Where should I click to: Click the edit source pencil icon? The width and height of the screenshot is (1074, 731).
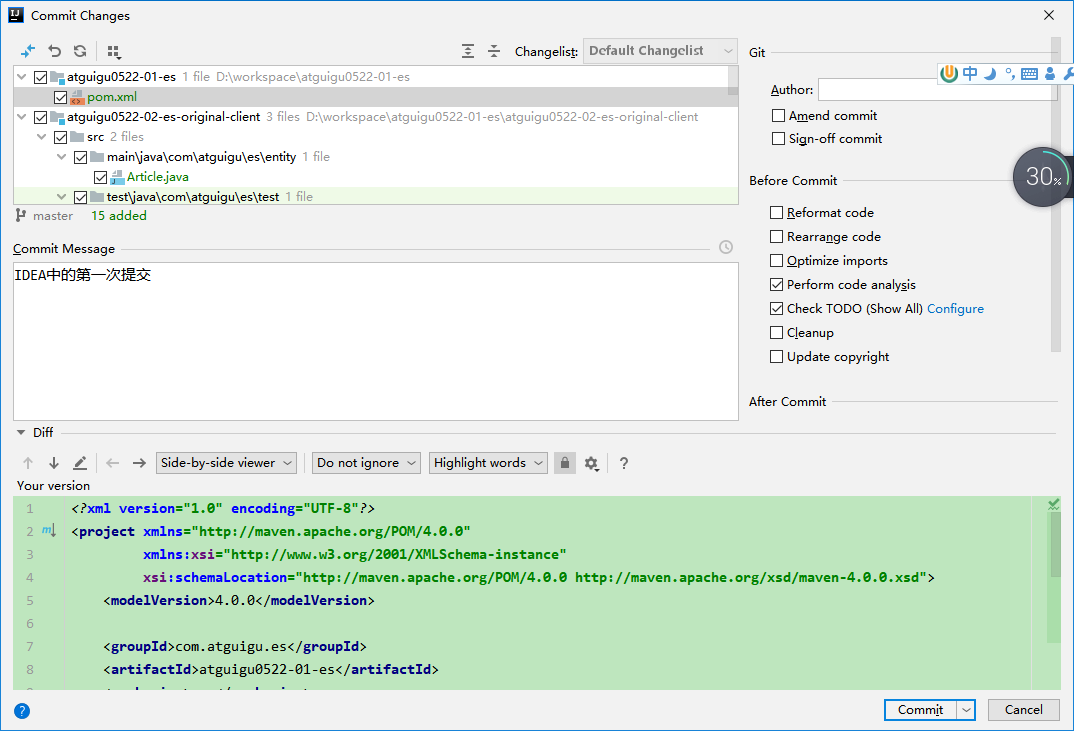click(x=80, y=463)
